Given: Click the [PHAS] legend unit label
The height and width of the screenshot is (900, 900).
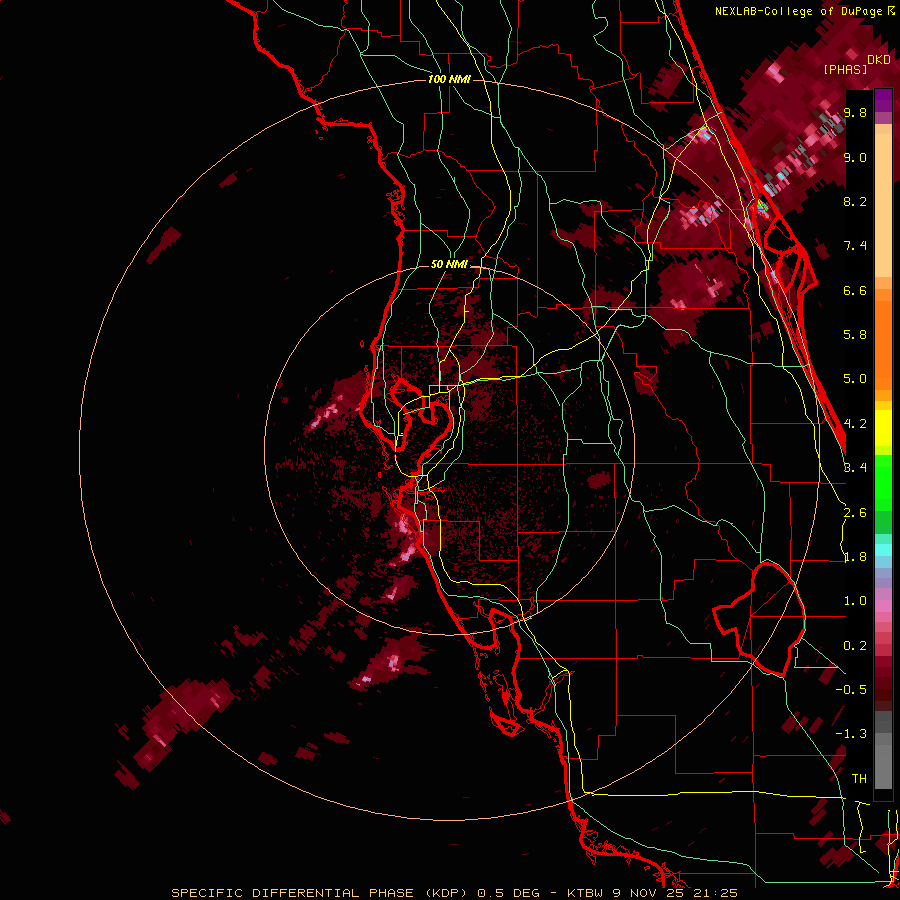Looking at the screenshot, I should 845,70.
